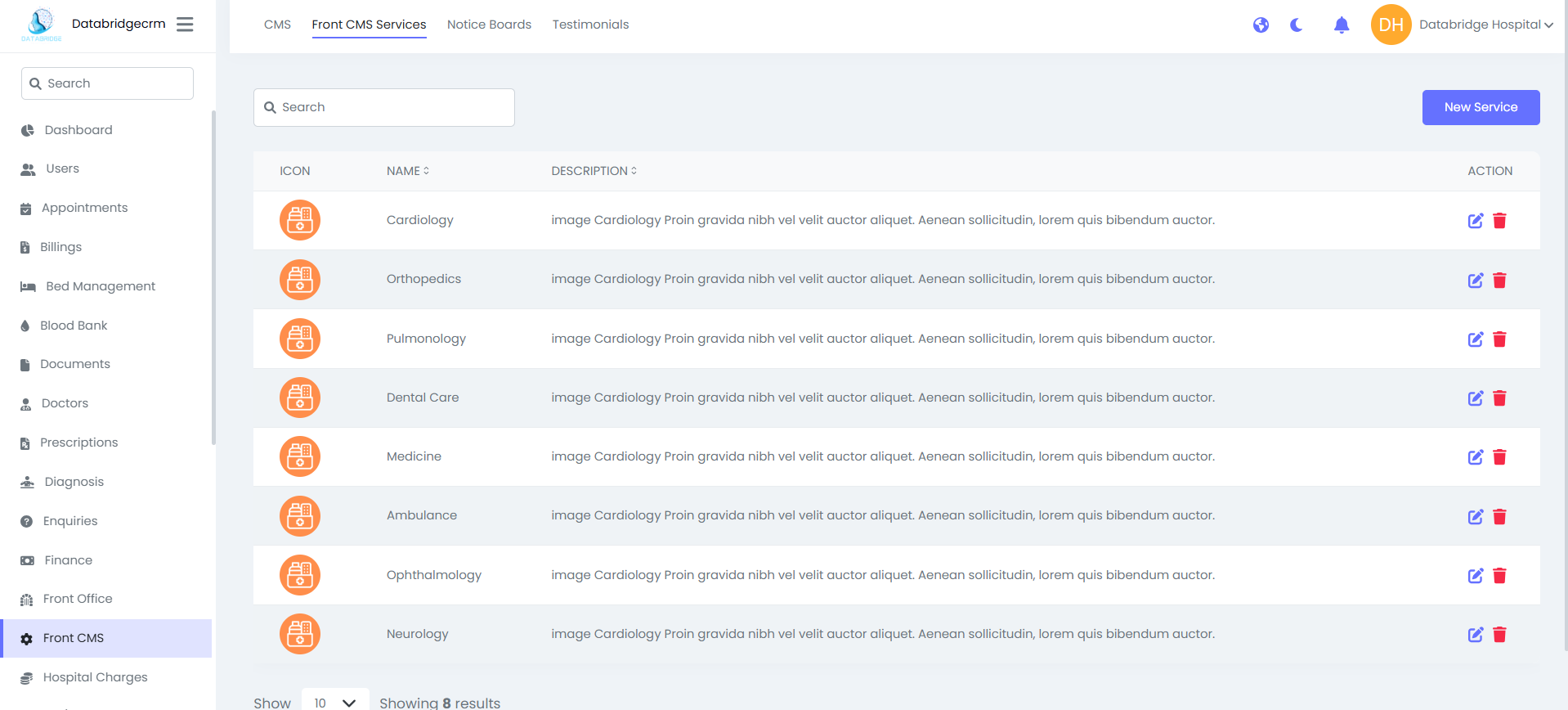Screen dimensions: 1568x710
Task: Delete the Ambulance service
Action: click(1499, 517)
